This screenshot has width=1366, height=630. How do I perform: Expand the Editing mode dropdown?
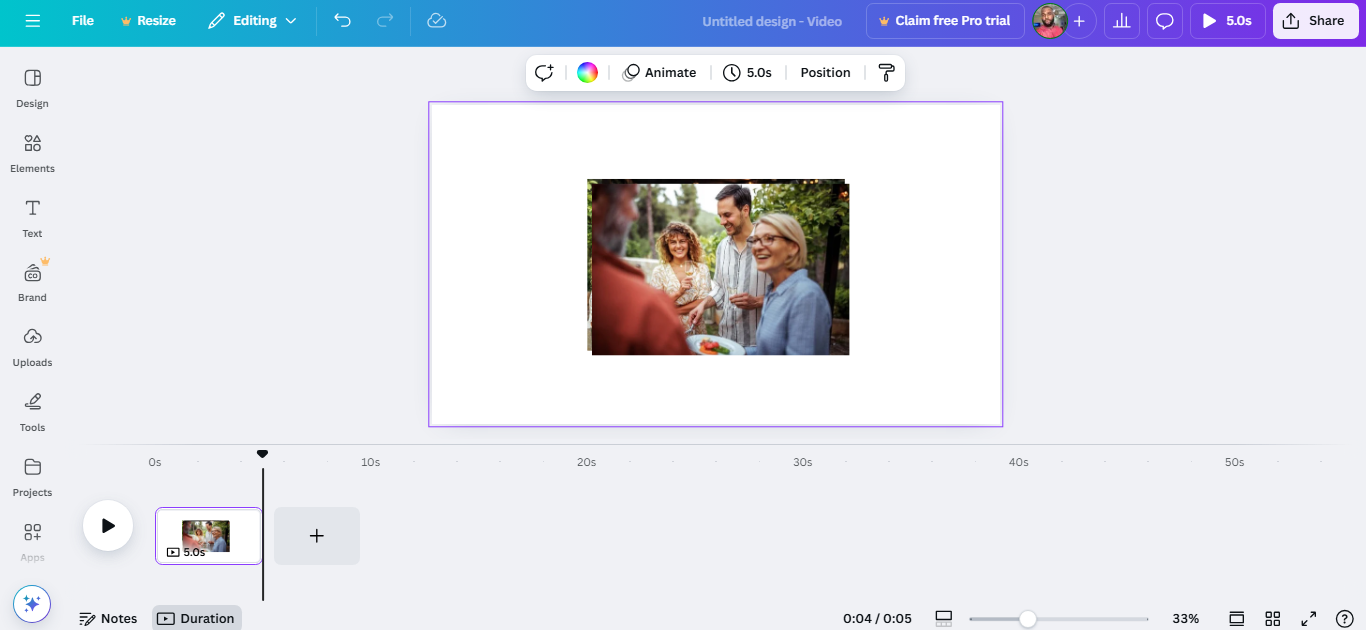pyautogui.click(x=251, y=20)
